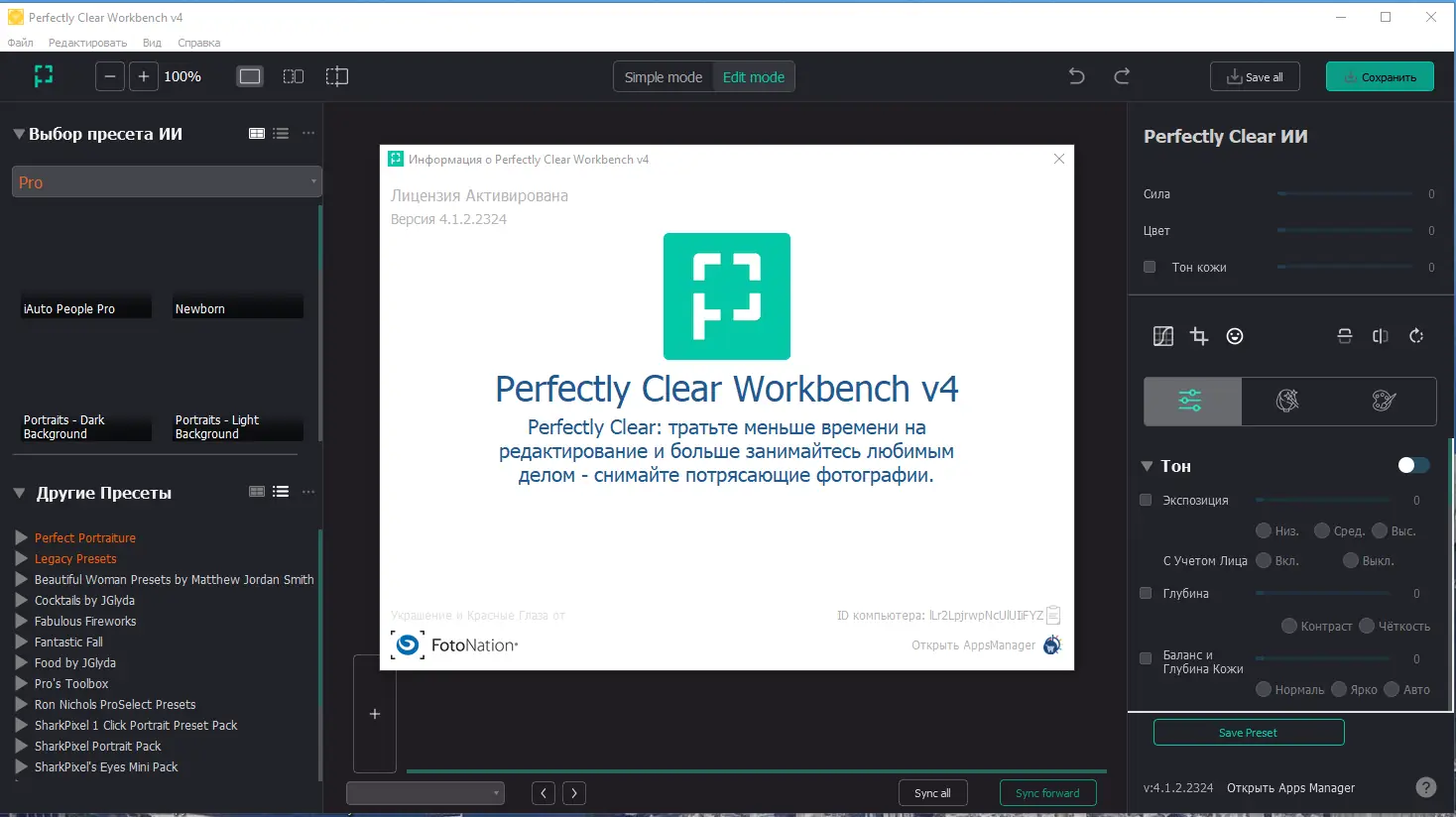The height and width of the screenshot is (817, 1456).
Task: Open the face editing smiley tool
Action: [1235, 336]
